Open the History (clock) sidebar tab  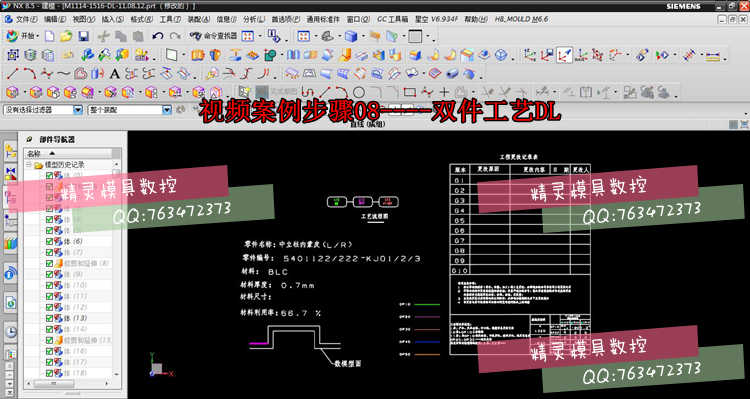pos(11,331)
